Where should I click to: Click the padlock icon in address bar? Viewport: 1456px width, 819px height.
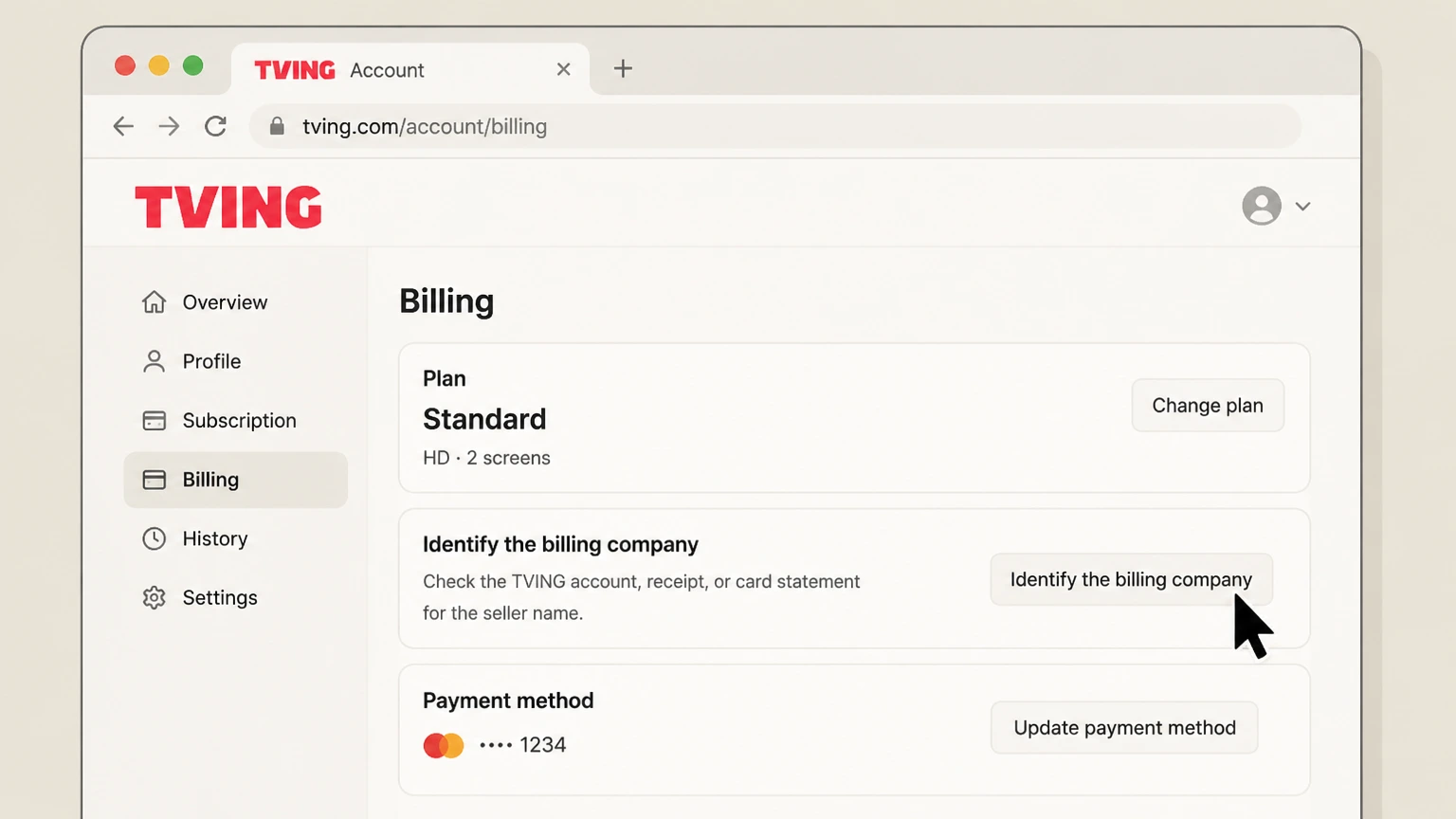pyautogui.click(x=277, y=126)
